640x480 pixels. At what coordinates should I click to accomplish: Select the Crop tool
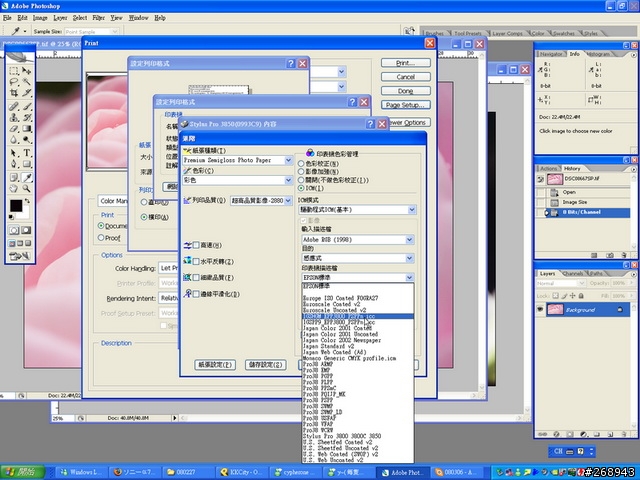point(14,93)
